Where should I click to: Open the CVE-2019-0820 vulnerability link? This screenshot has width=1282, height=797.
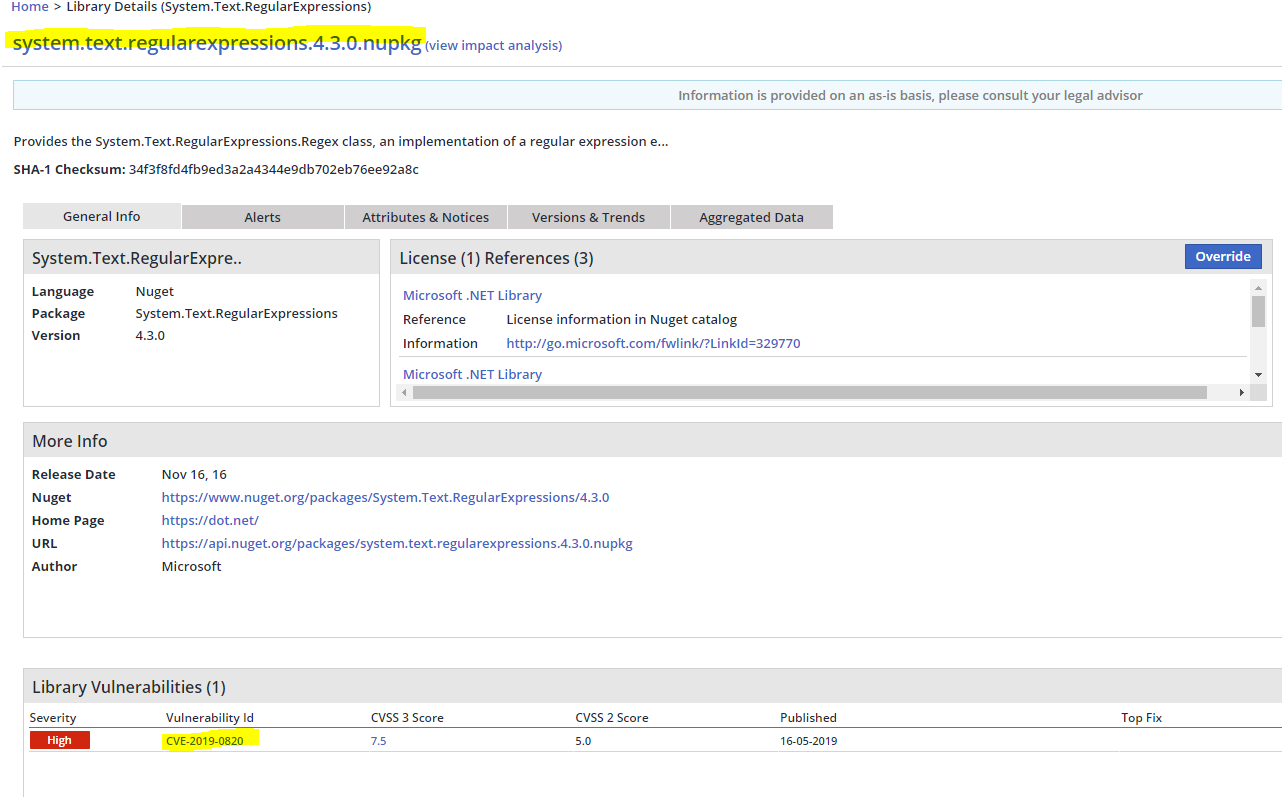pyautogui.click(x=204, y=740)
